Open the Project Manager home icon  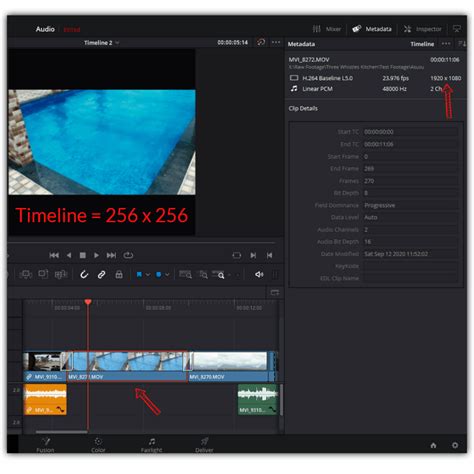coord(433,445)
